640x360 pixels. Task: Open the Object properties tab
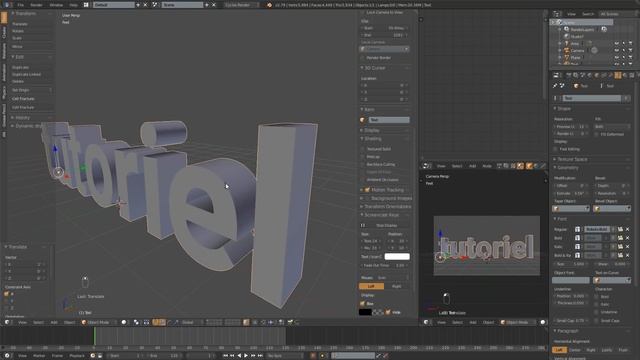click(x=597, y=75)
